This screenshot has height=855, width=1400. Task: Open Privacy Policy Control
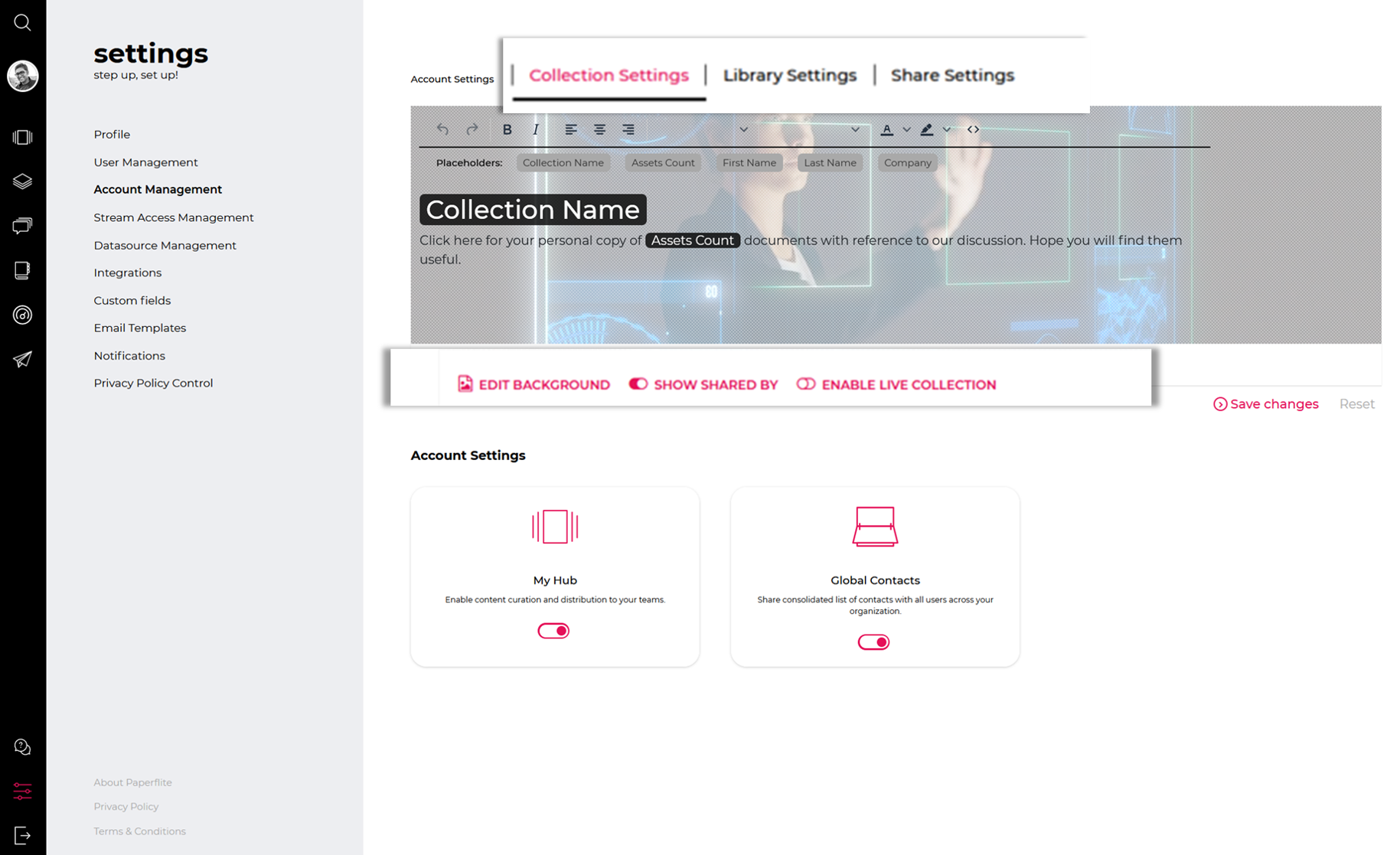153,383
